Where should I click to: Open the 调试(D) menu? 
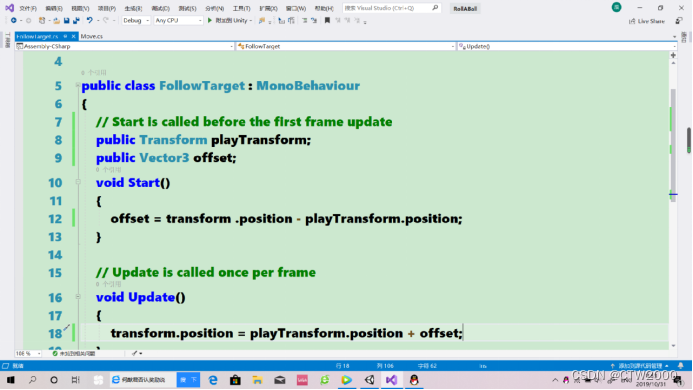pos(160,8)
